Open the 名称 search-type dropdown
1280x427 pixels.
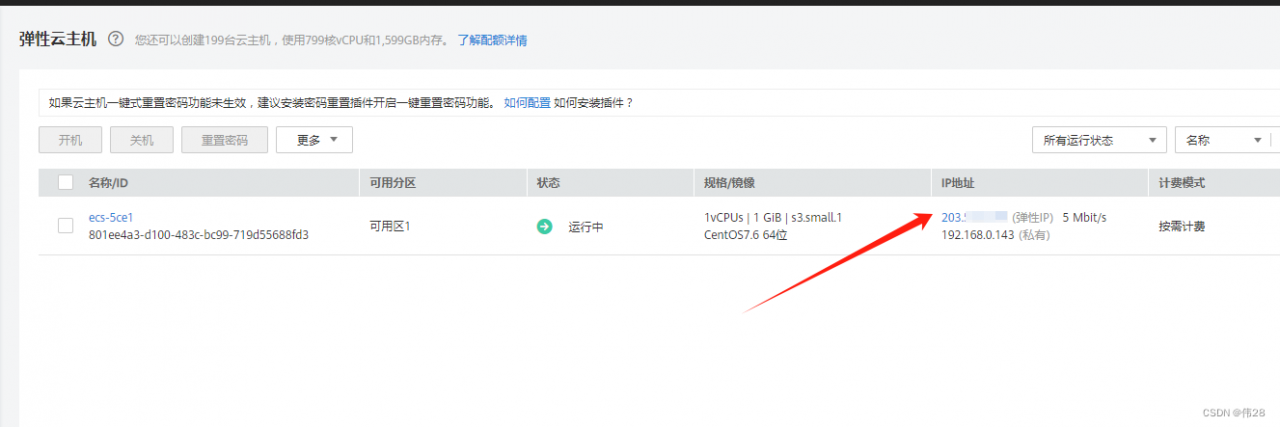pyautogui.click(x=1222, y=140)
